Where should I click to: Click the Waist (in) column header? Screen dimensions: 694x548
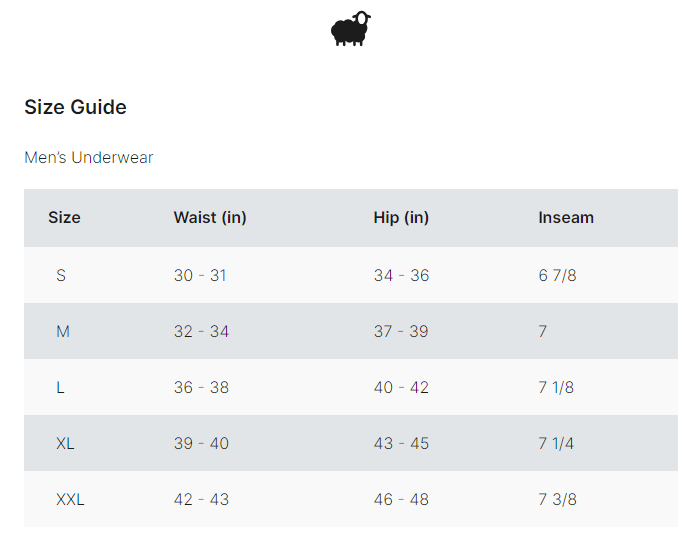coord(210,218)
